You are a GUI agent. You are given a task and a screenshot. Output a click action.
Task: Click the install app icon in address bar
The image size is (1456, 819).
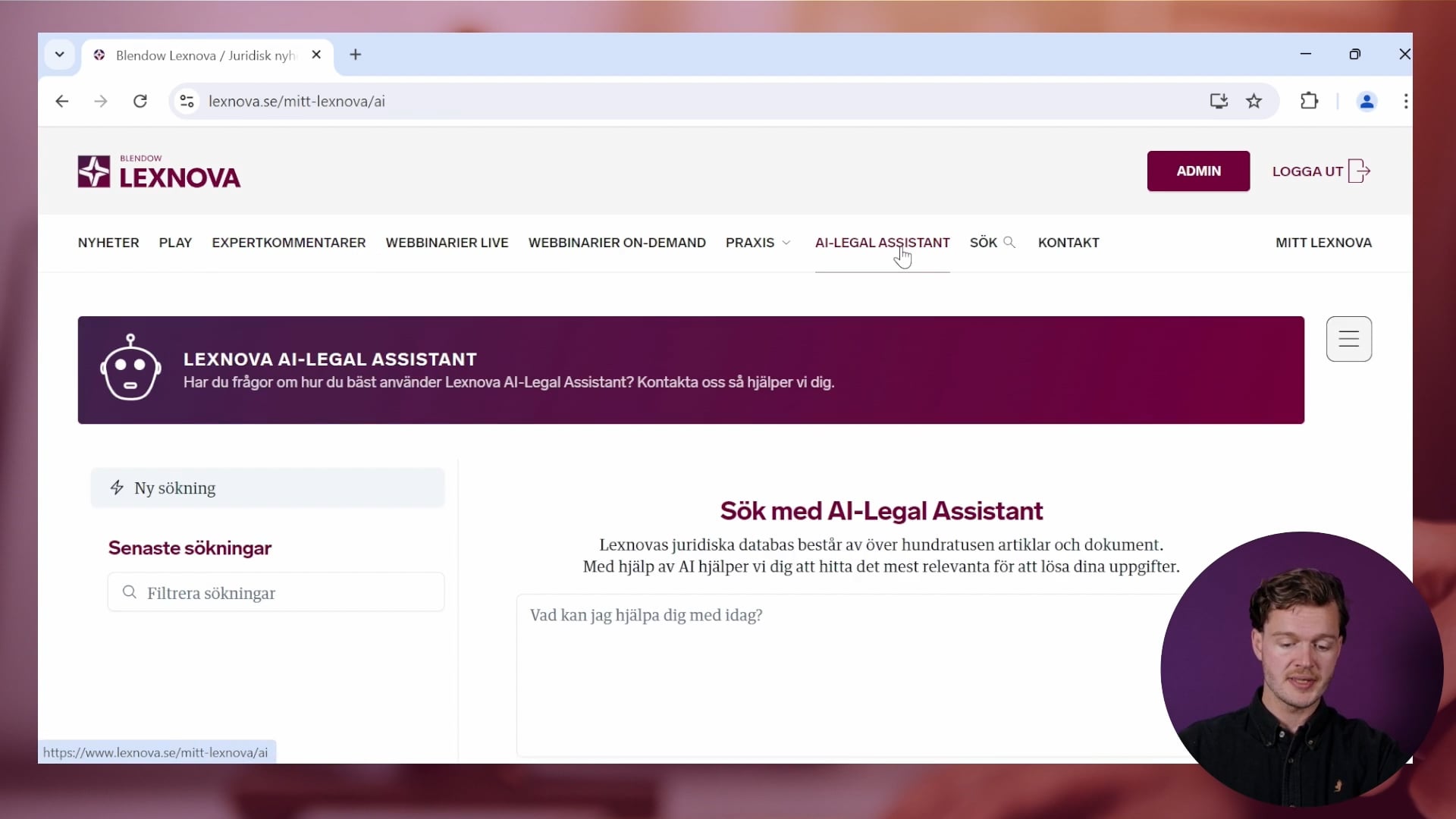pyautogui.click(x=1219, y=101)
